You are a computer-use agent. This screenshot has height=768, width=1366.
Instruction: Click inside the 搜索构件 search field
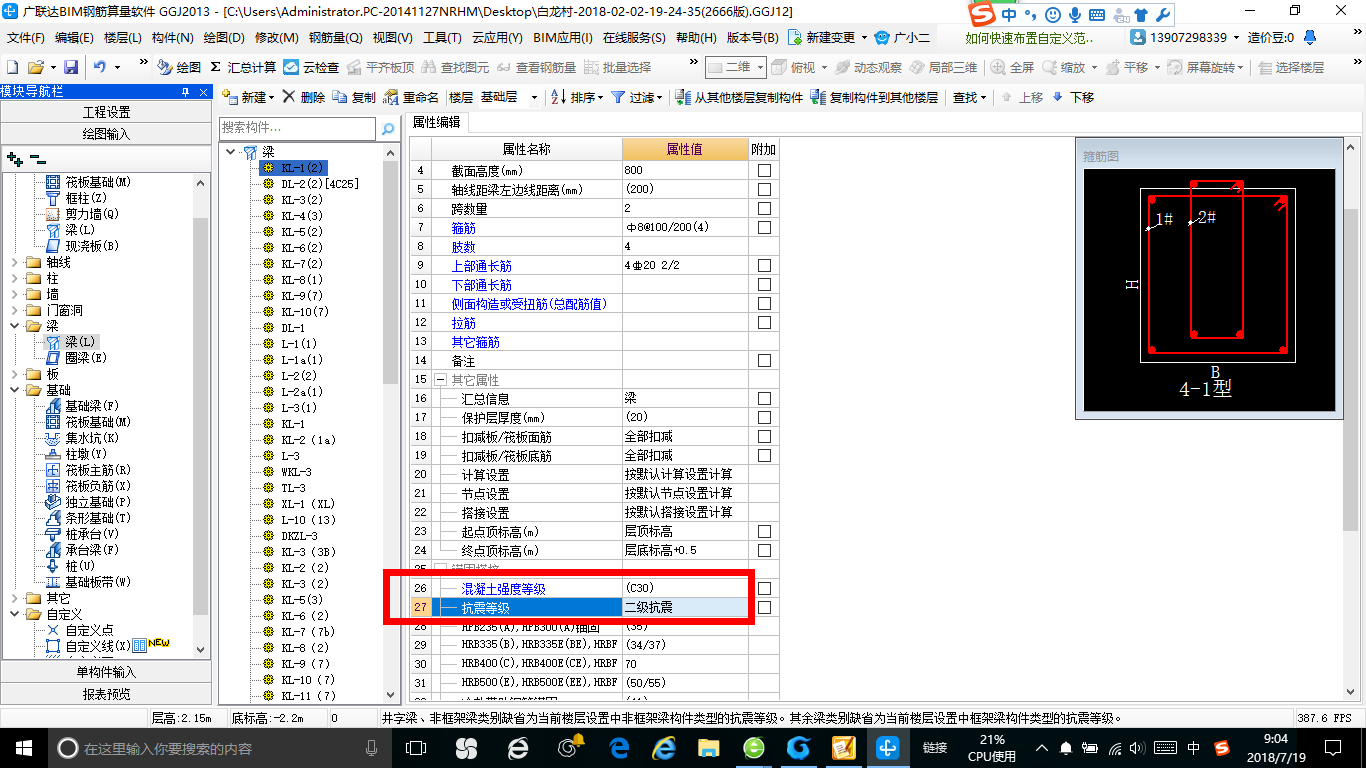point(298,129)
